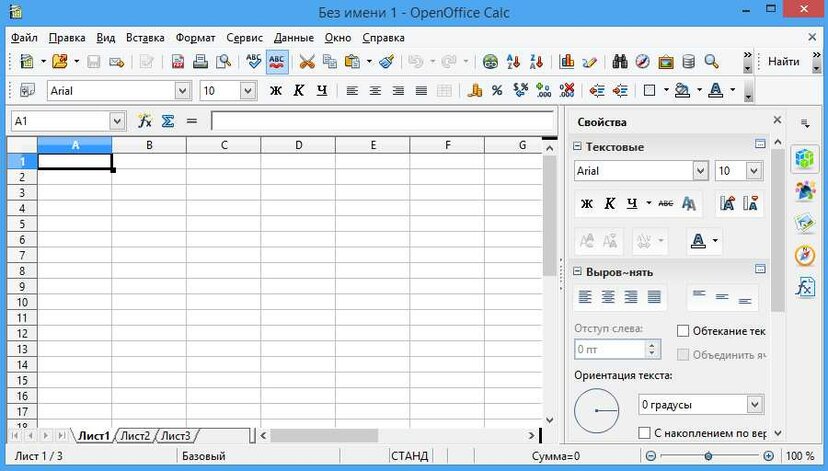This screenshot has height=471, width=828.
Task: Open Find & Replace binoculars icon
Action: tap(620, 62)
